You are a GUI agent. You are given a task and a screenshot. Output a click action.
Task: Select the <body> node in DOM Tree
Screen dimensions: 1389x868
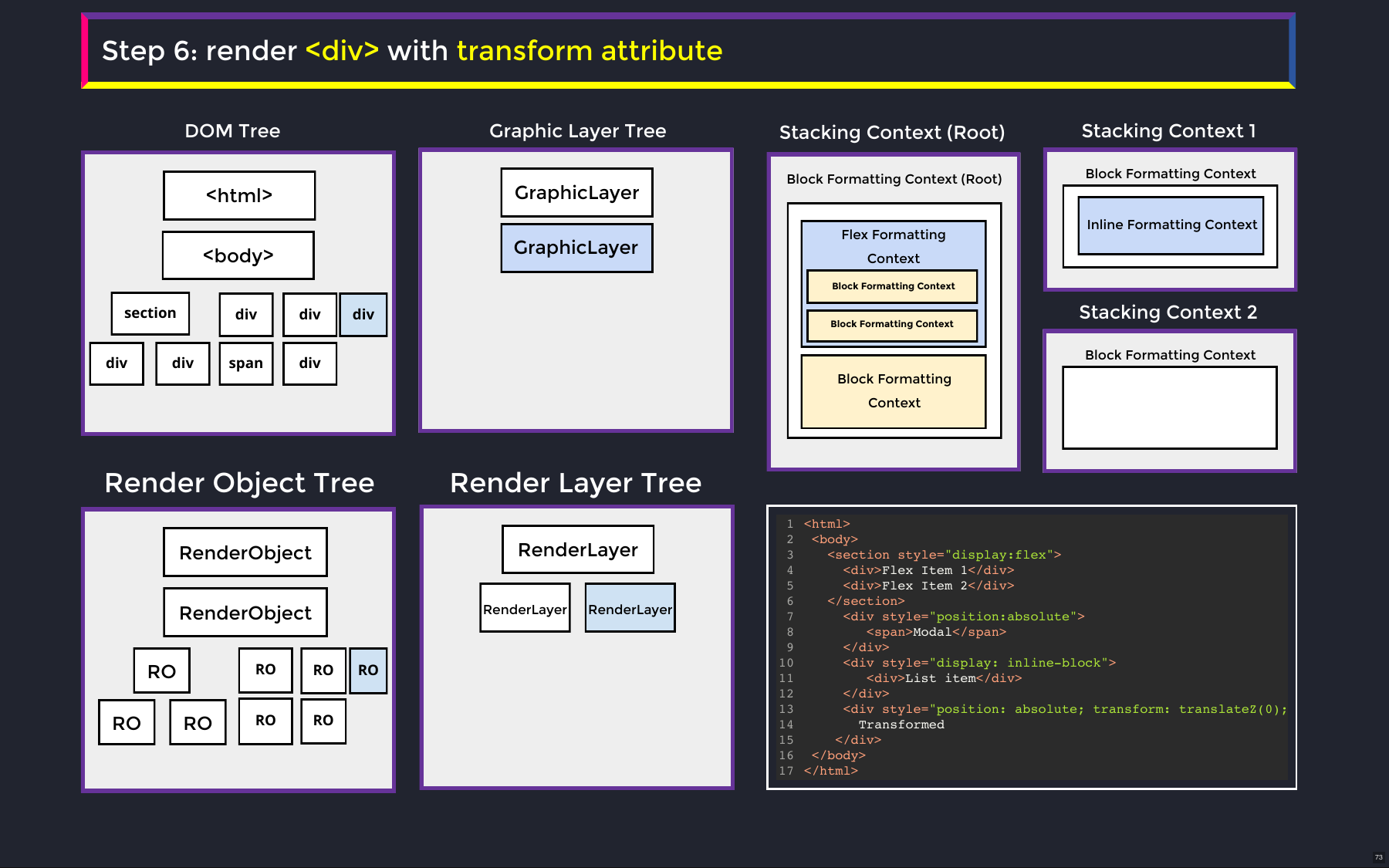click(238, 255)
